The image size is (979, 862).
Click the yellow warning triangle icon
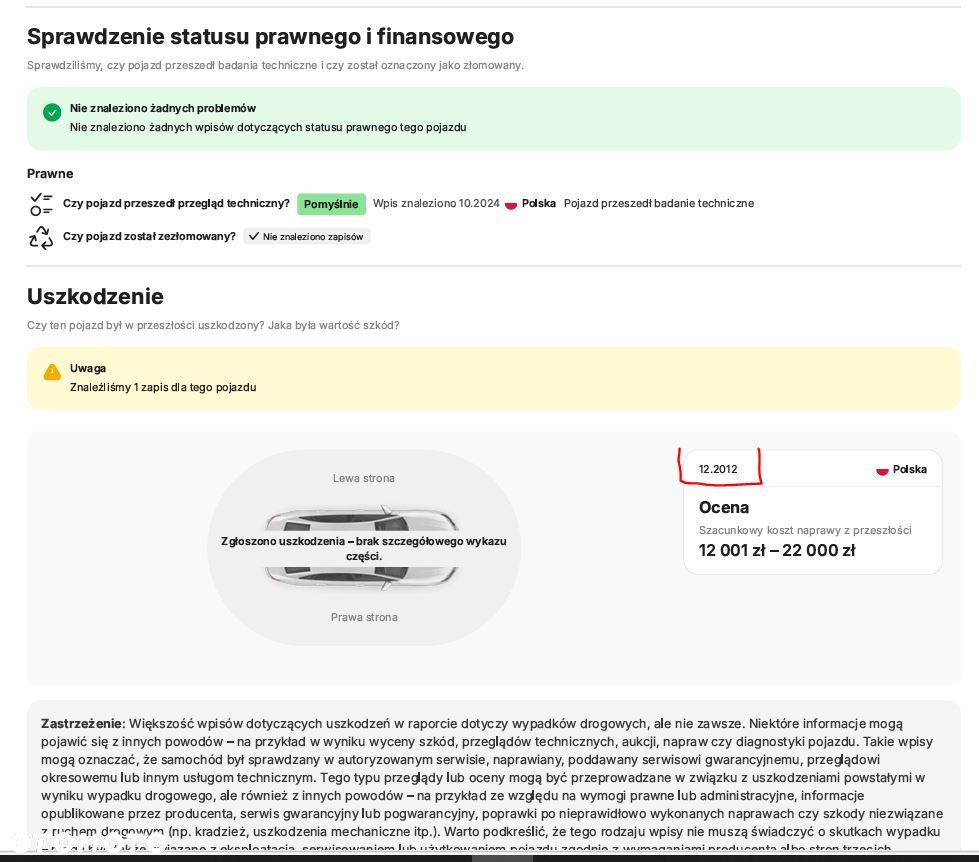(x=52, y=372)
